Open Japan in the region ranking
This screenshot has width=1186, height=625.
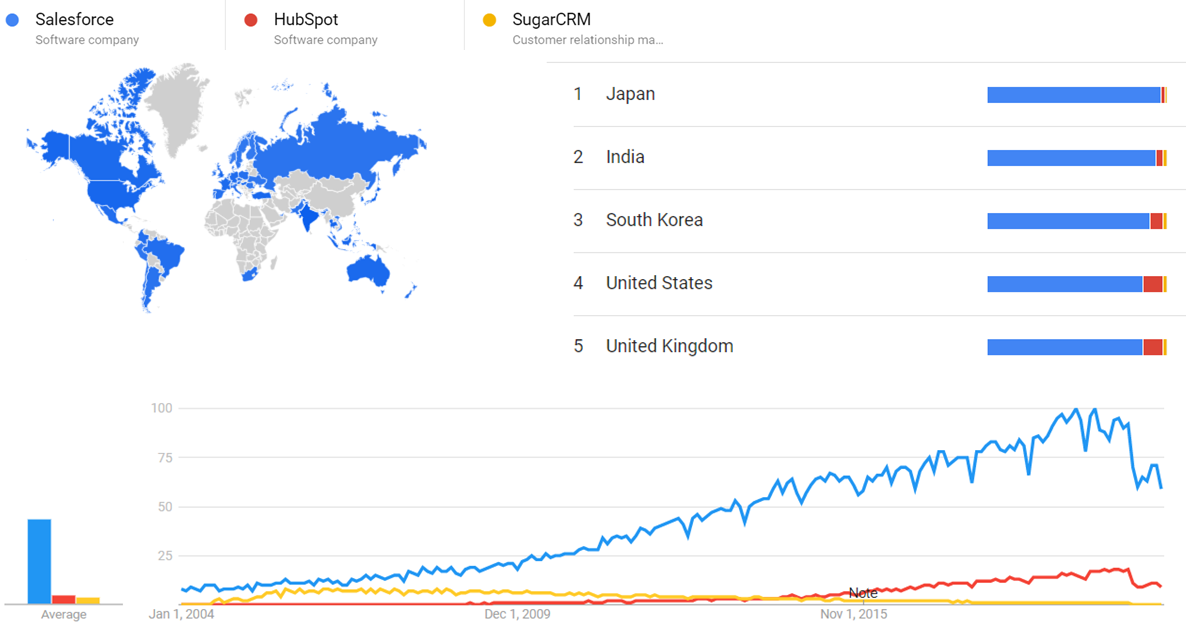point(630,94)
